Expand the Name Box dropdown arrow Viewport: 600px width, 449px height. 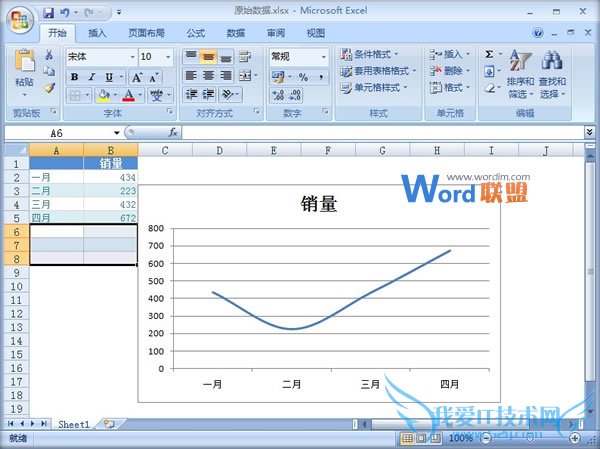117,133
